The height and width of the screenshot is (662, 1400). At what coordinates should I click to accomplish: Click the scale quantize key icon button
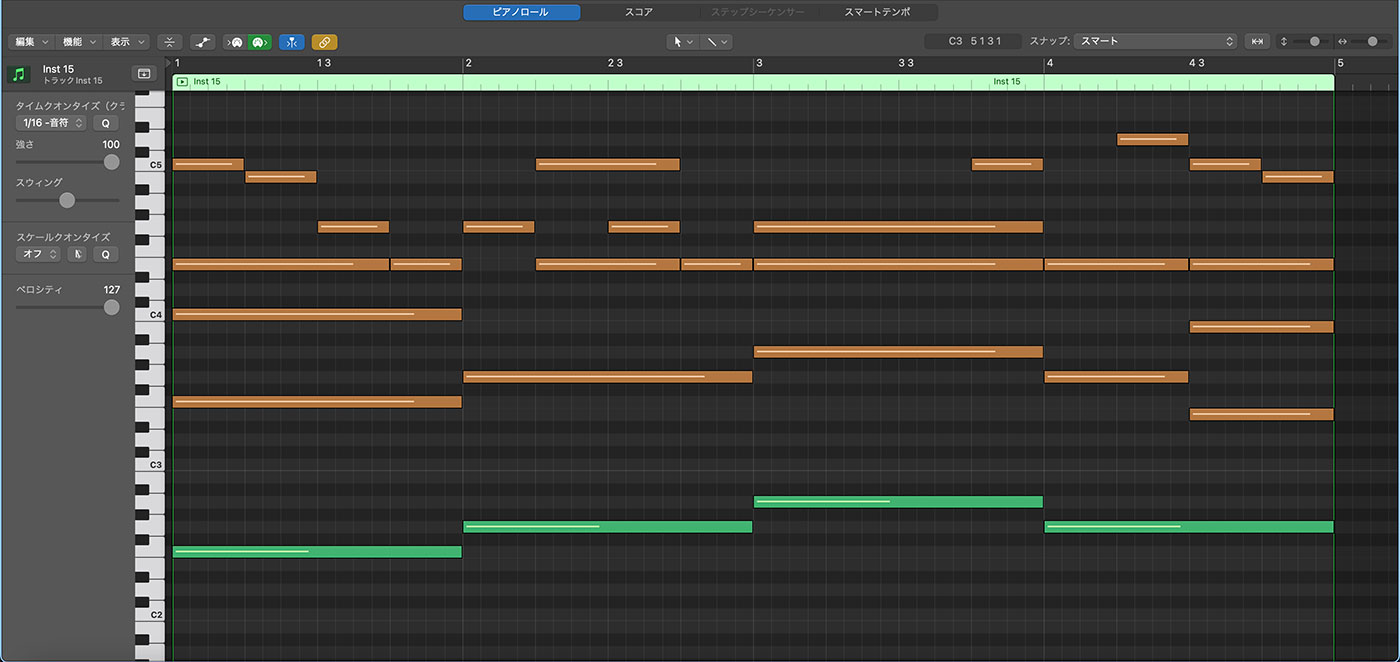[x=77, y=254]
